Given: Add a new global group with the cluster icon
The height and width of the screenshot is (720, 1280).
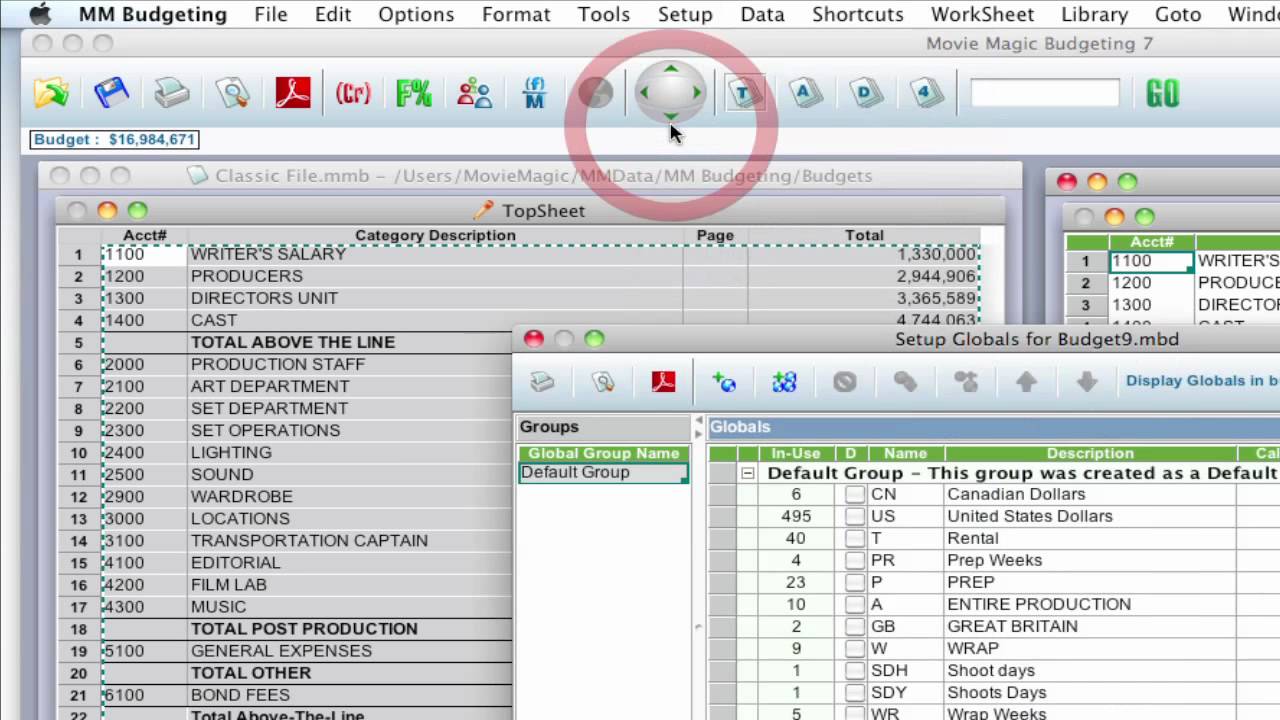Looking at the screenshot, I should 784,382.
